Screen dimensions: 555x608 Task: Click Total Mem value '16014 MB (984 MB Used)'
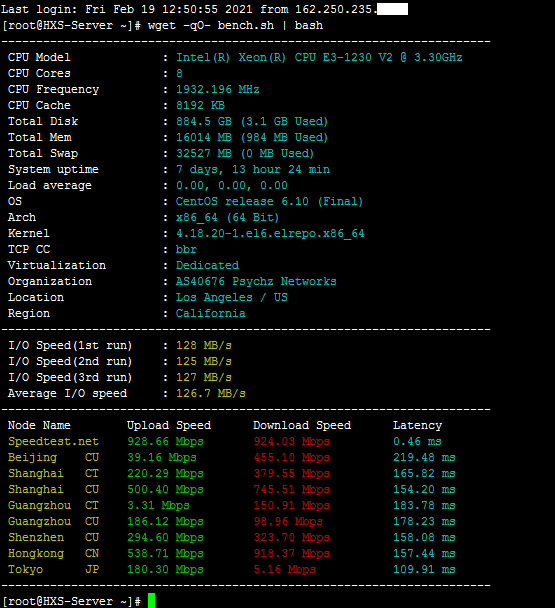coord(252,137)
